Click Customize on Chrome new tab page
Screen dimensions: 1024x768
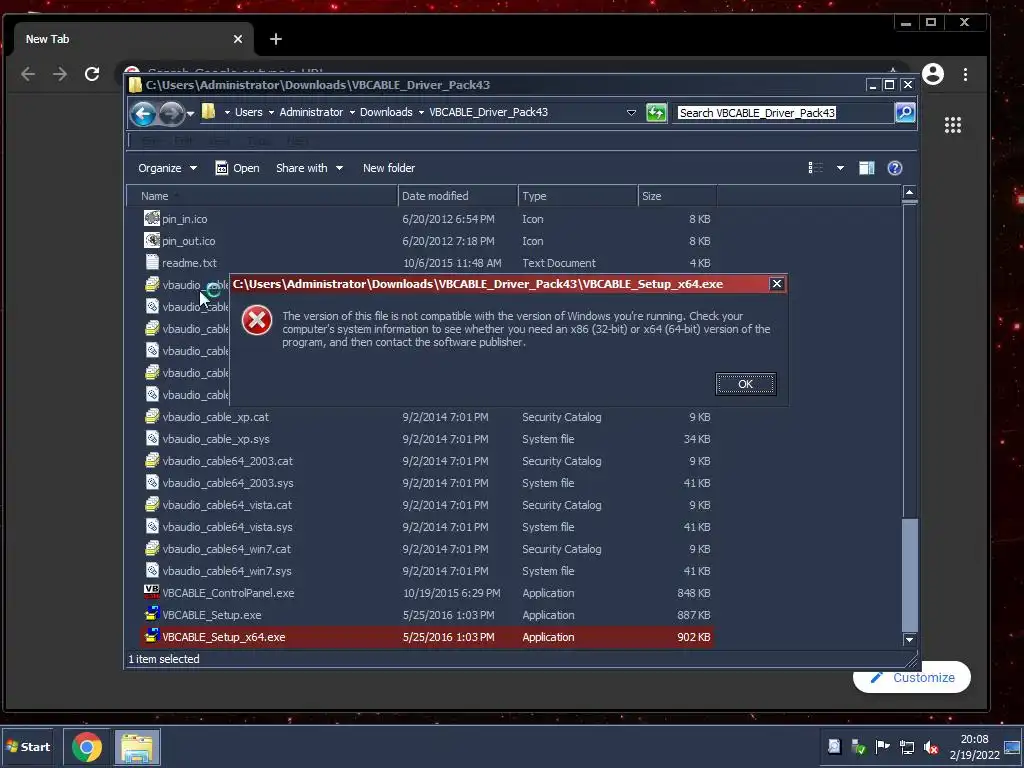912,678
